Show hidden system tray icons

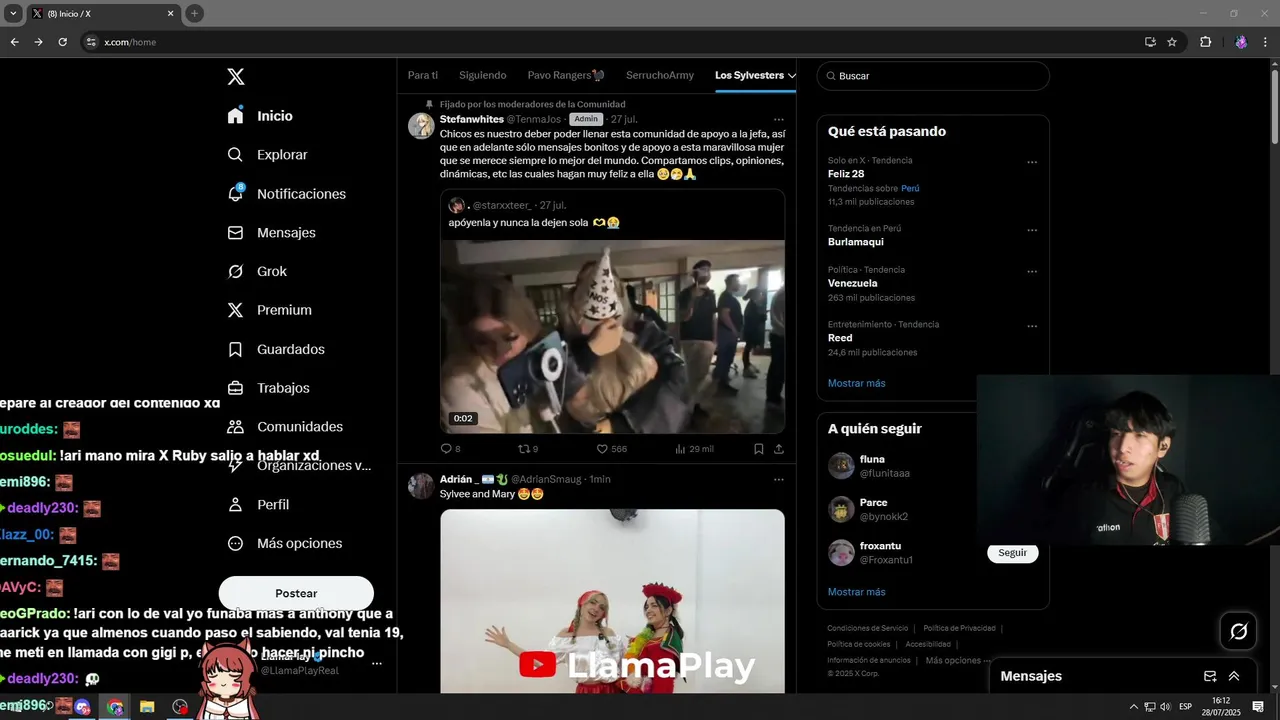pos(1133,707)
